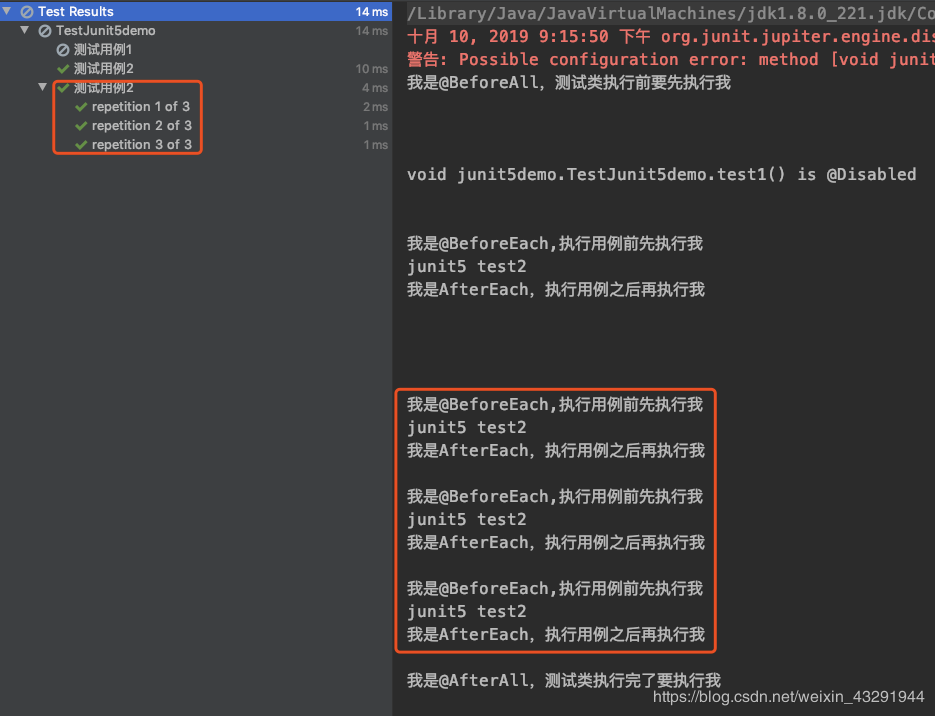Screen dimensions: 935x716
Task: Collapse the TestJunit5demo tree node
Action: coord(24,30)
